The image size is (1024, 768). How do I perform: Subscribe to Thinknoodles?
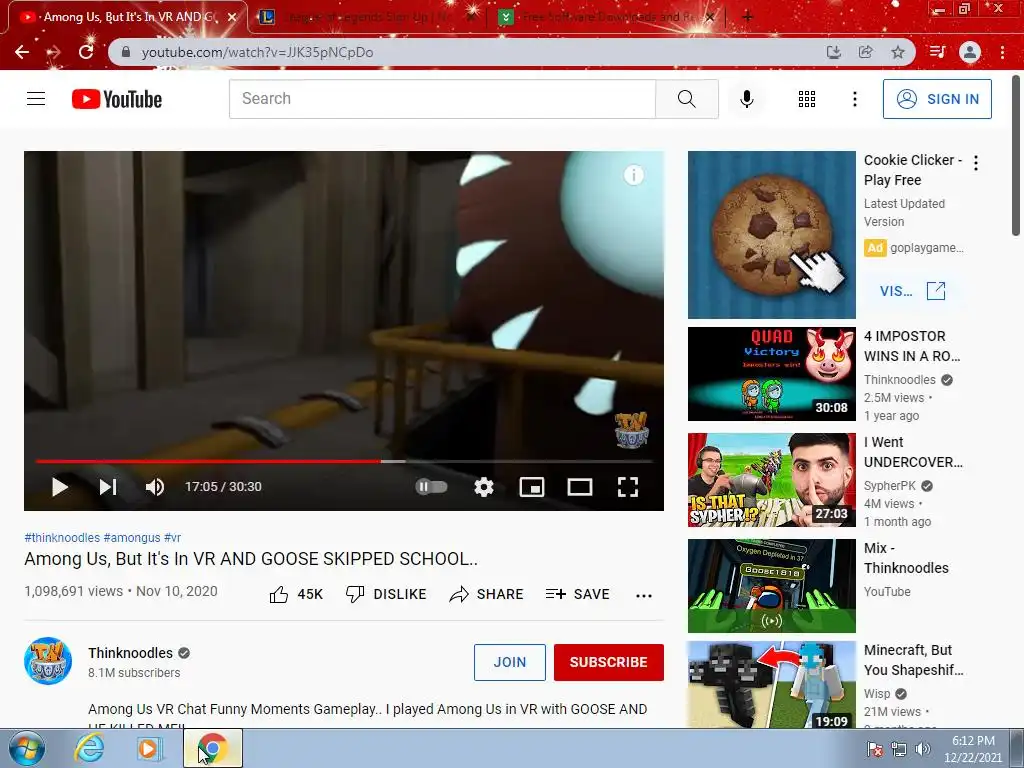[609, 662]
